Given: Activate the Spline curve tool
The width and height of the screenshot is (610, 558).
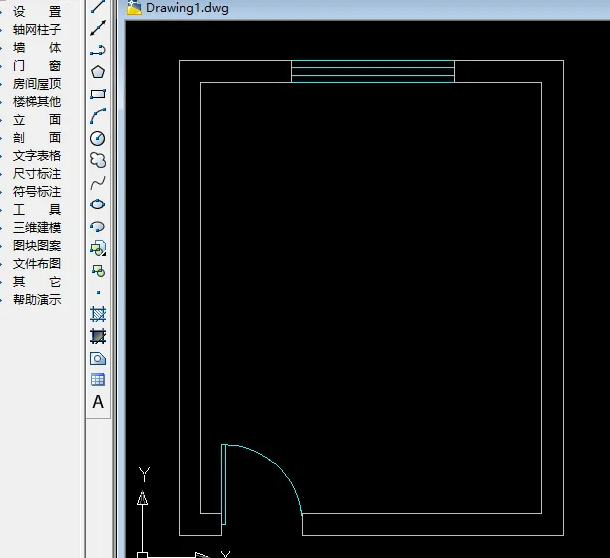Looking at the screenshot, I should (x=98, y=182).
